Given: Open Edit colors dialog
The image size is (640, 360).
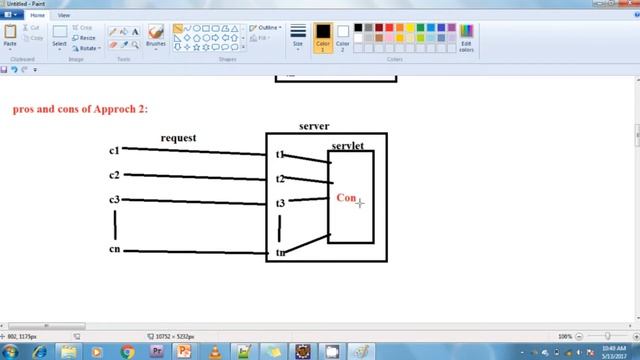Looking at the screenshot, I should 466,38.
